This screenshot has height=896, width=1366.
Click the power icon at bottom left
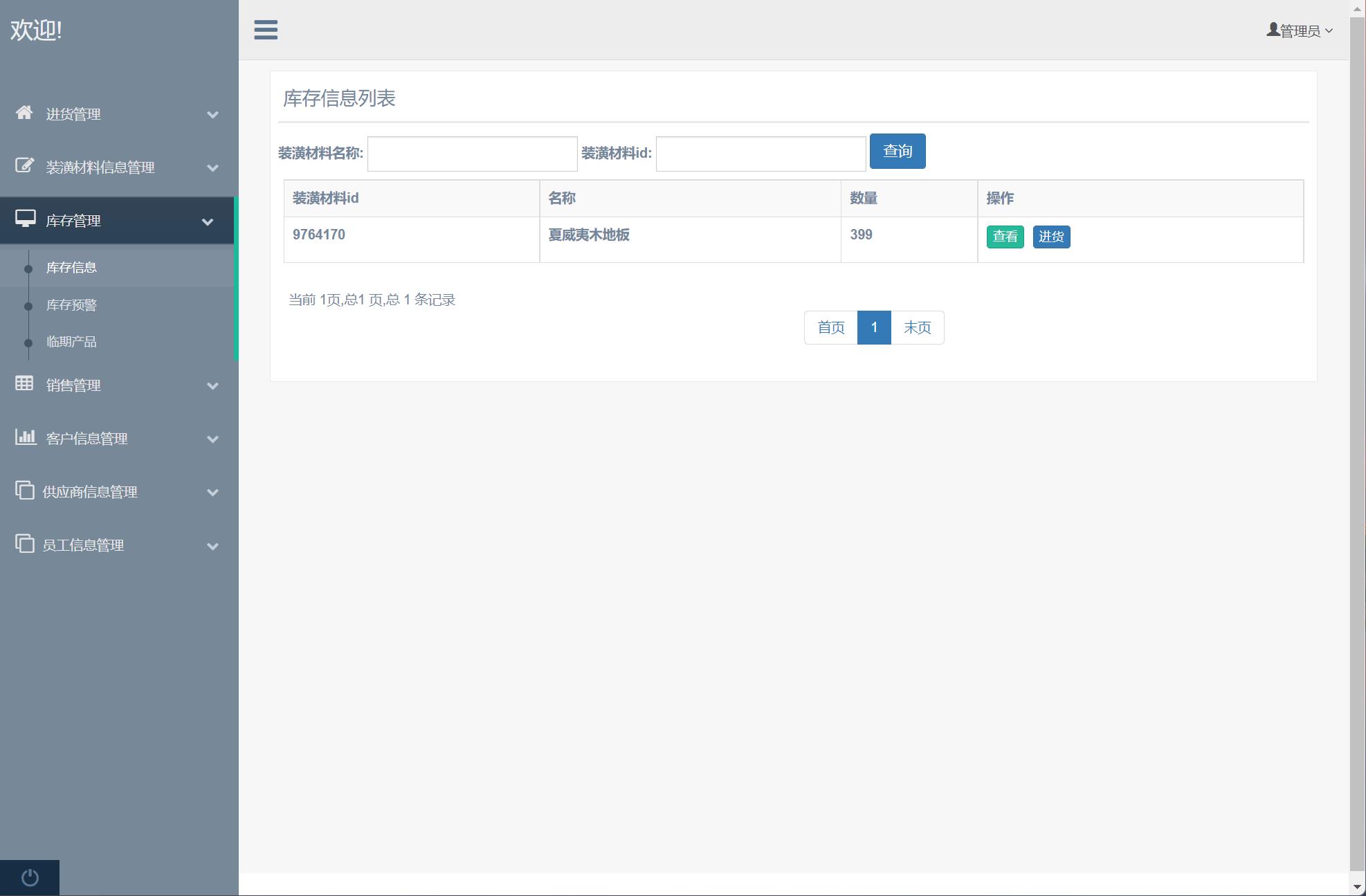coord(30,877)
